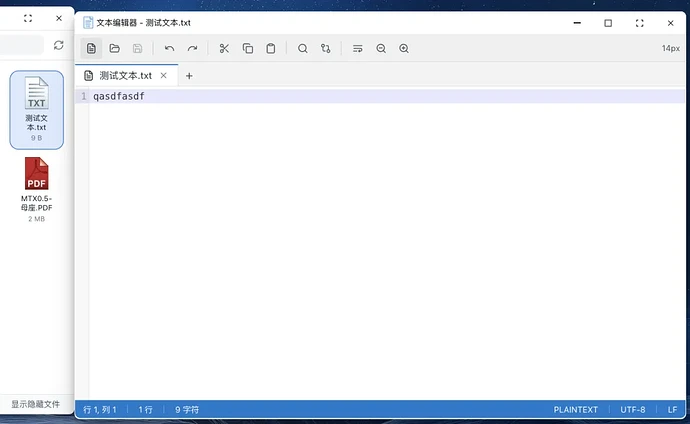Change the UTF-8 encoding in status bar

pyautogui.click(x=632, y=410)
